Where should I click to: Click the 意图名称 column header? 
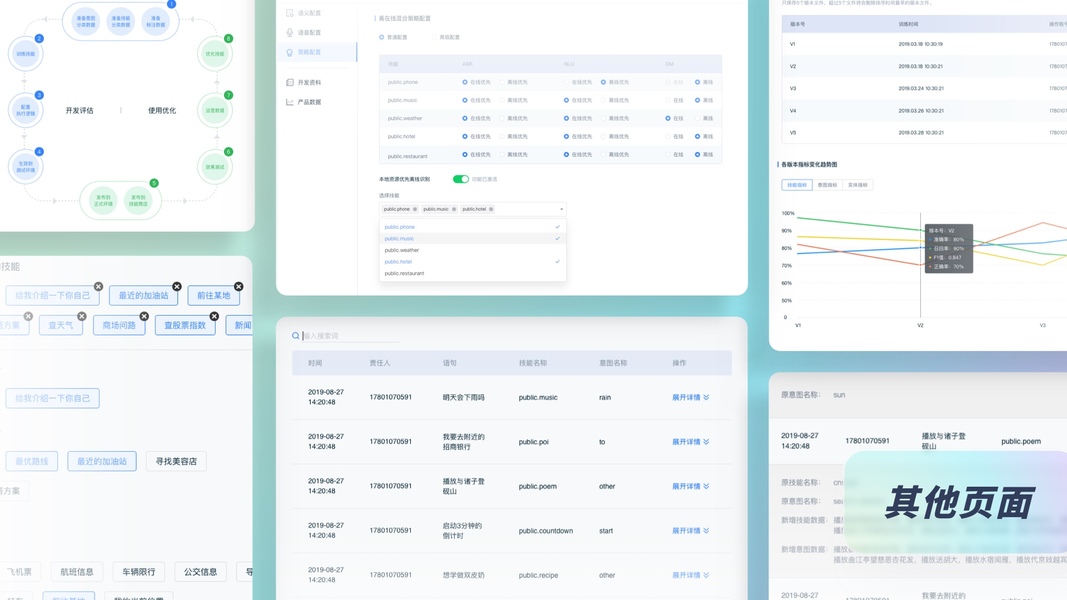pyautogui.click(x=613, y=363)
